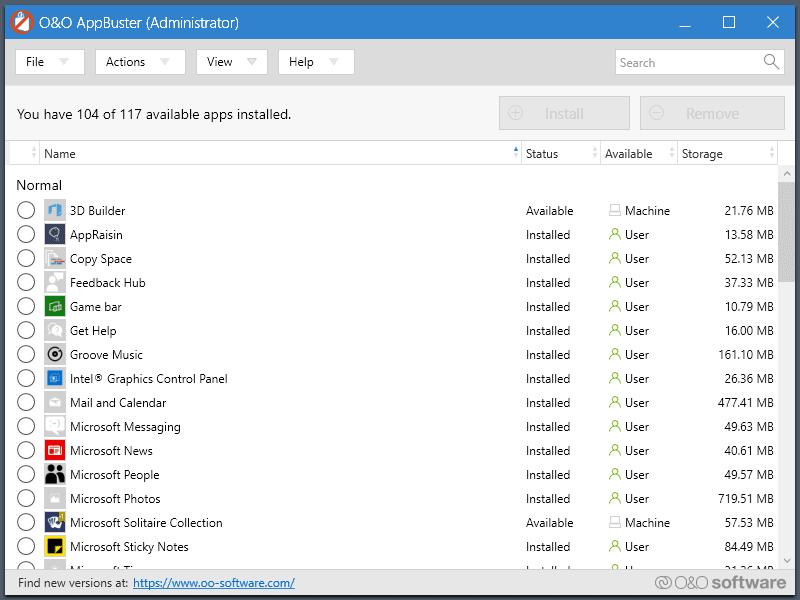Open the File dropdown menu
Screen dimensions: 800x600
(49, 62)
